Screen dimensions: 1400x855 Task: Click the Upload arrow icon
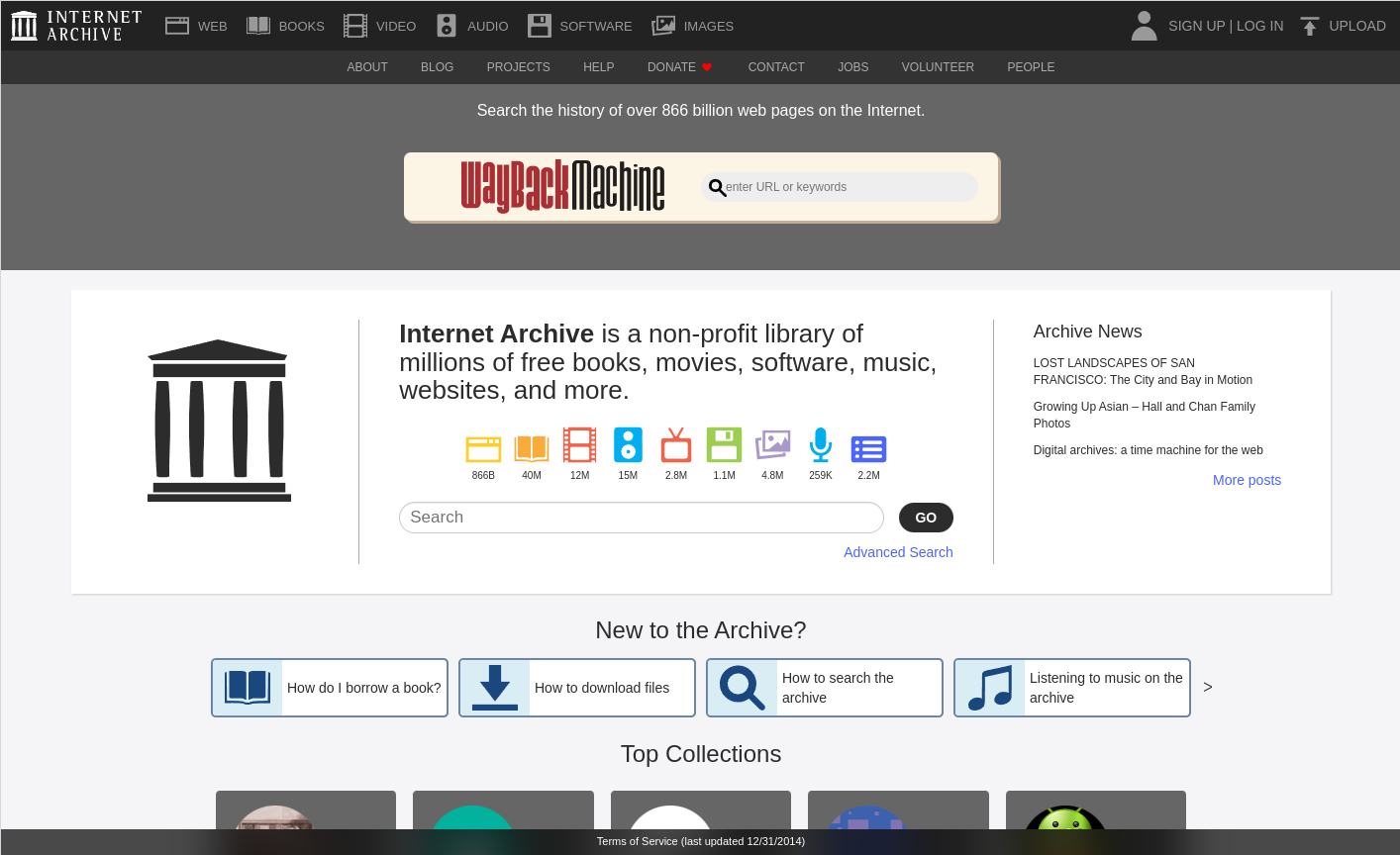[1310, 27]
